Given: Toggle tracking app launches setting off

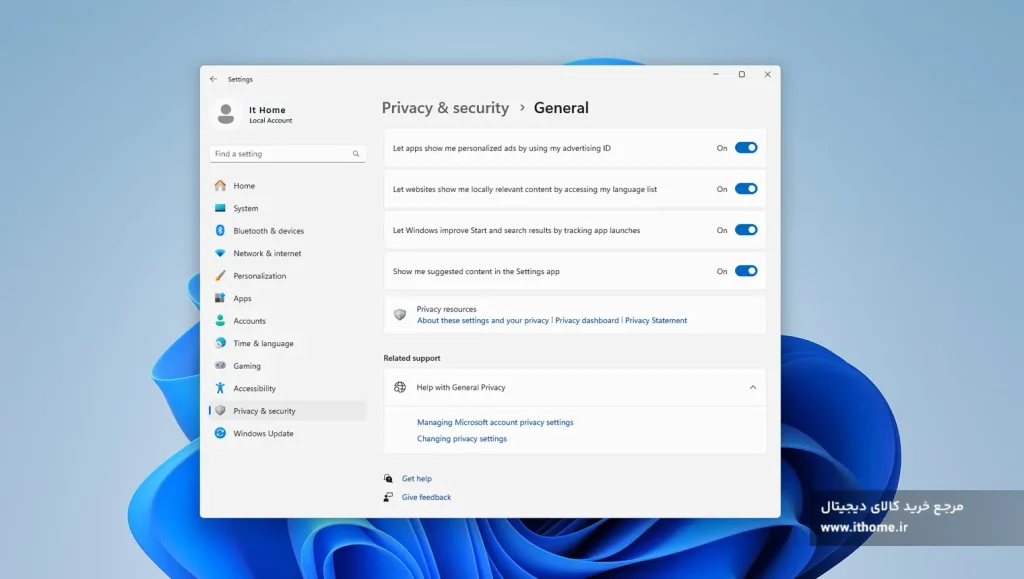Looking at the screenshot, I should (x=746, y=230).
